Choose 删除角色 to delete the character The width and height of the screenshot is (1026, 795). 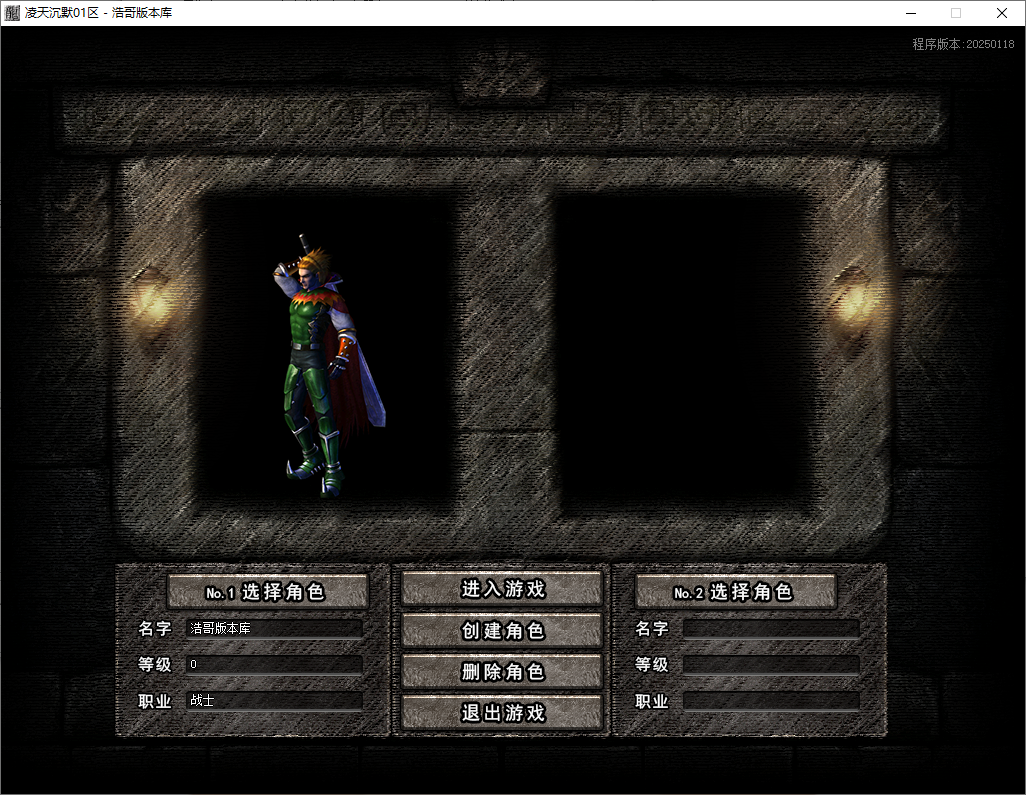pyautogui.click(x=502, y=672)
